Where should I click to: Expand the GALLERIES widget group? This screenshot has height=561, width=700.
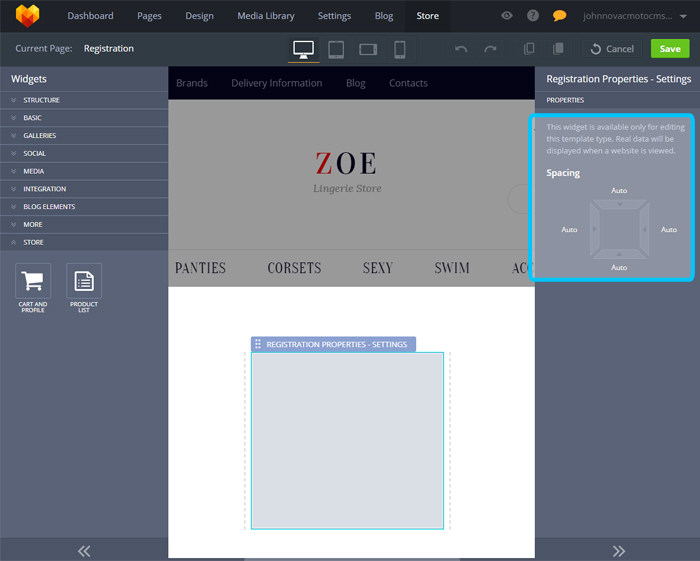pyautogui.click(x=84, y=136)
